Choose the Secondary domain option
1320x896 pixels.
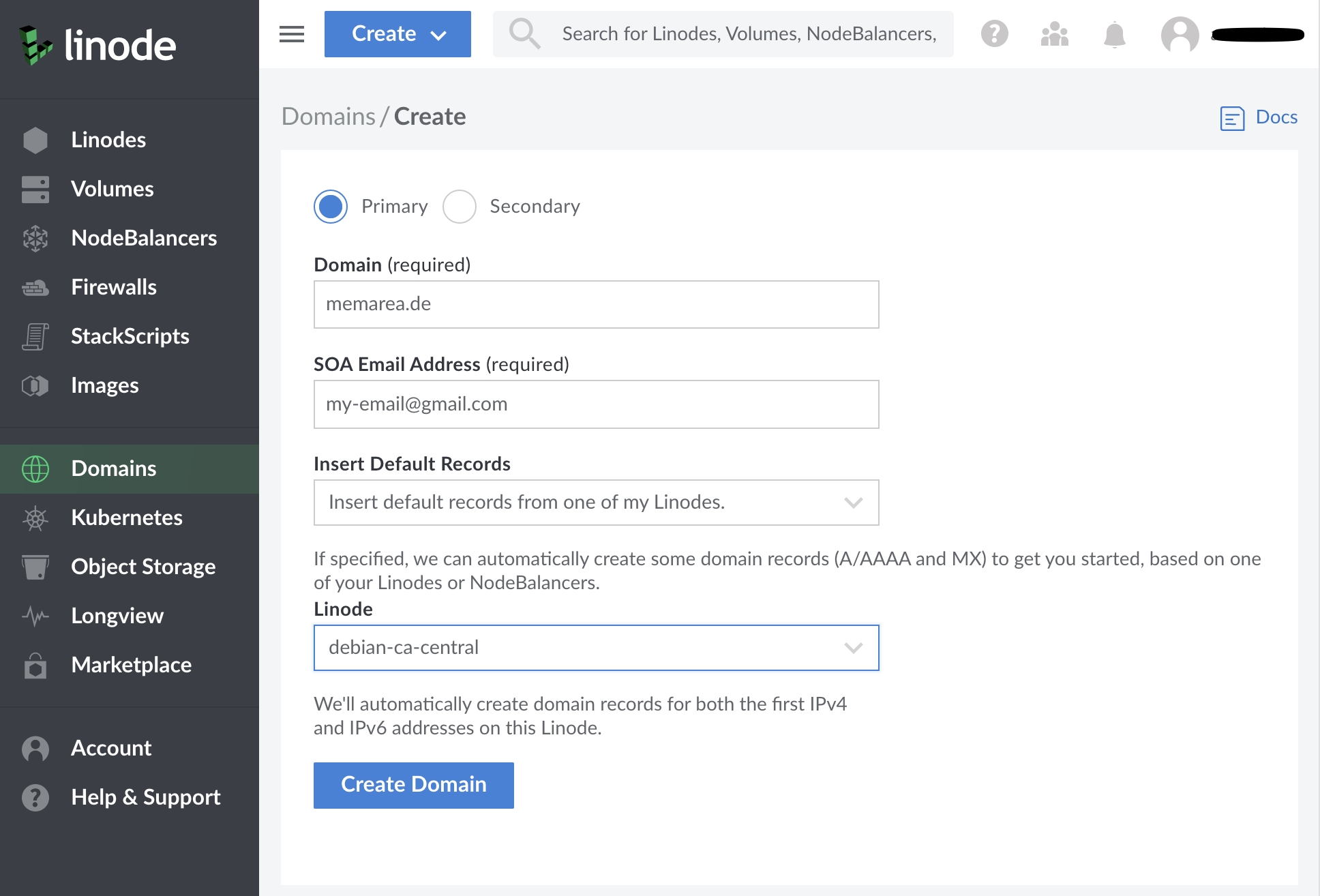[x=460, y=206]
